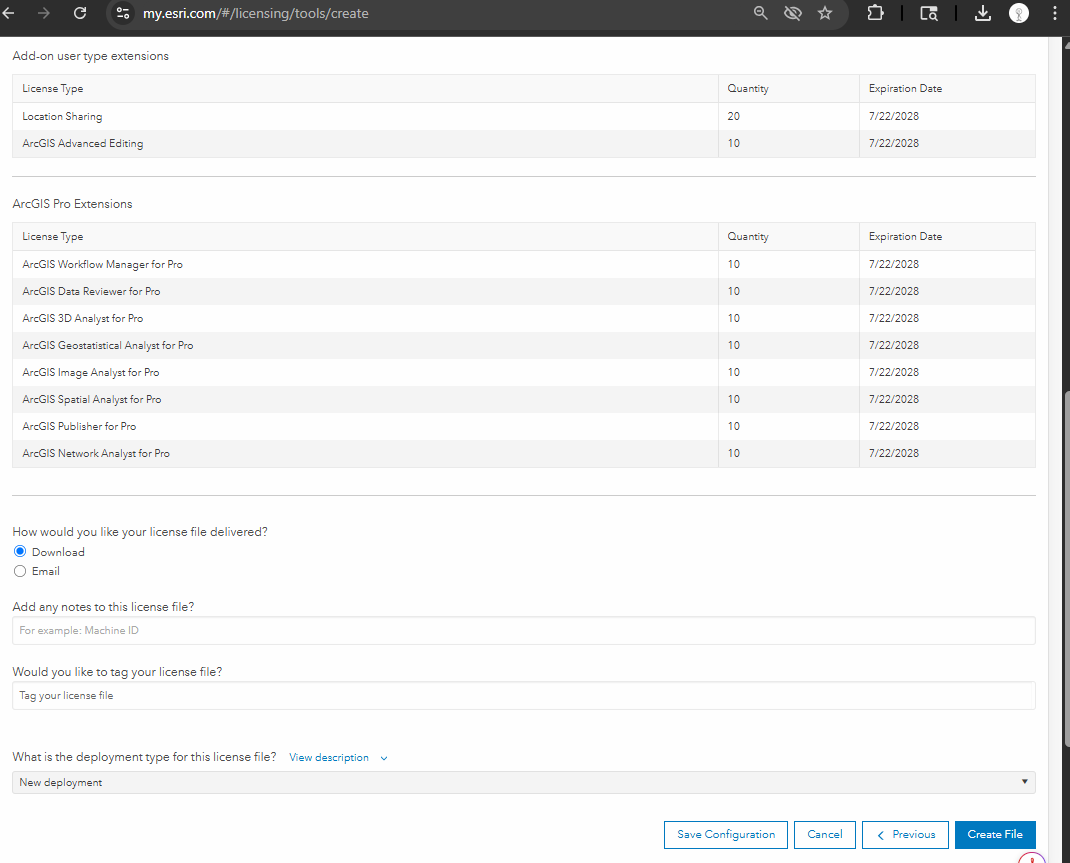Reload the page with the browser refresh icon
Screen dimensions: 1070x863
[x=80, y=14]
